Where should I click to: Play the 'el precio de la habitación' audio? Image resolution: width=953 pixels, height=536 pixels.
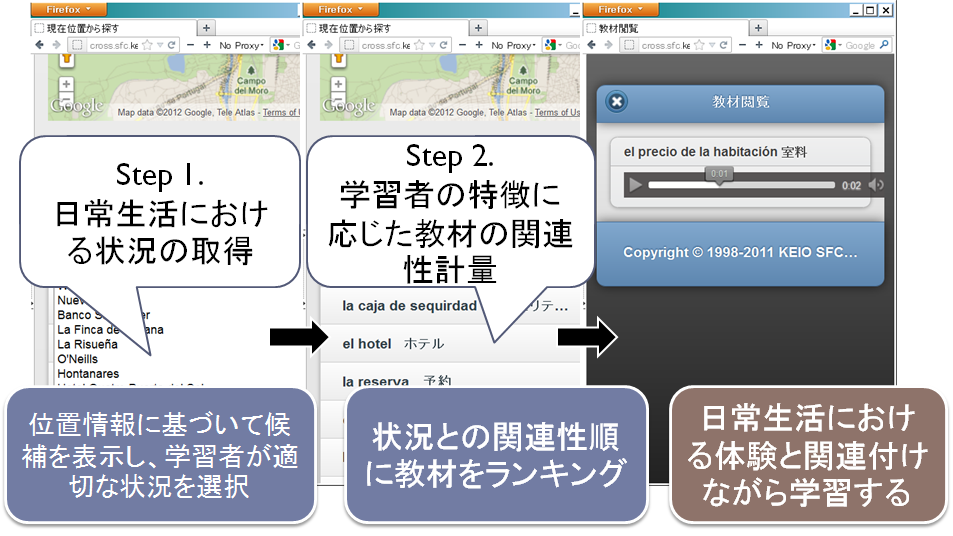[634, 184]
